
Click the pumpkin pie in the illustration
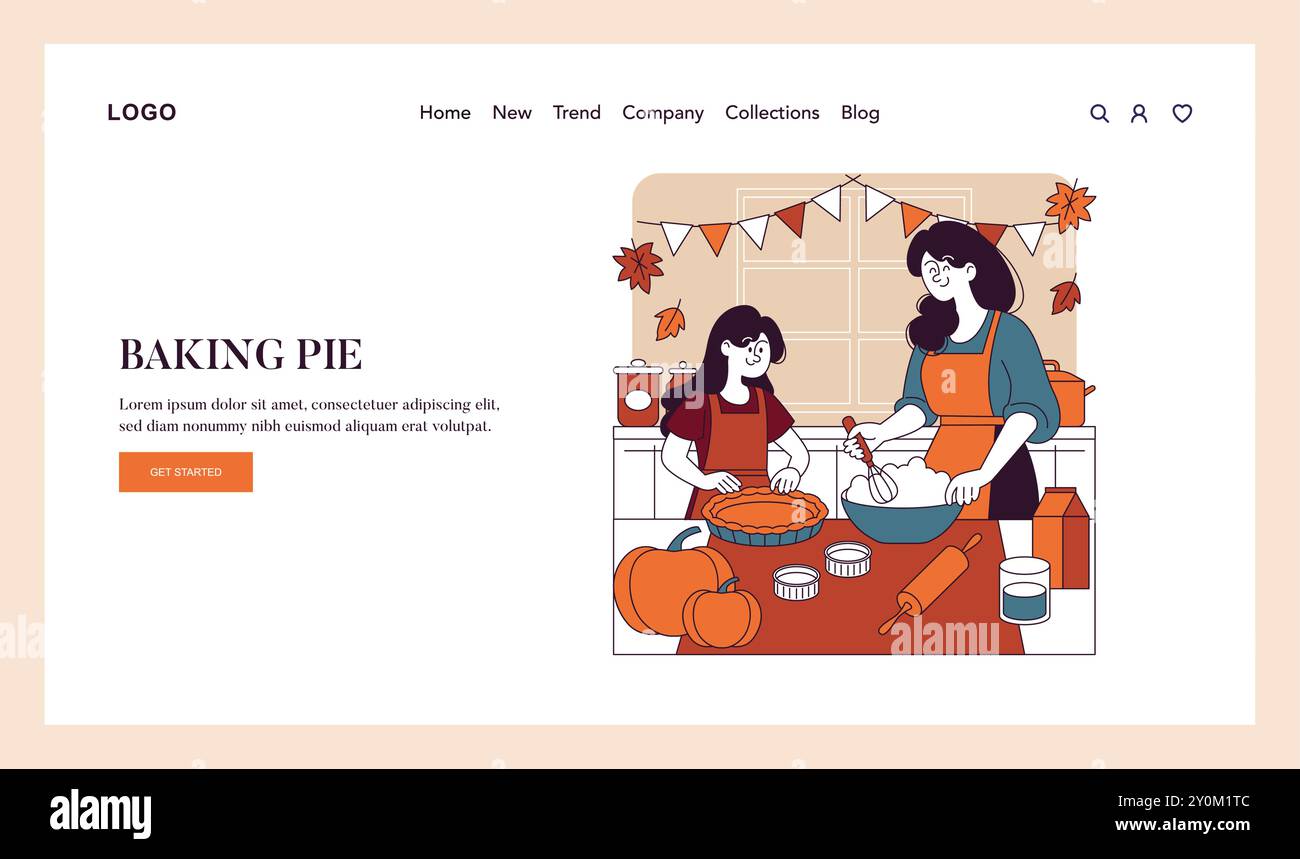coord(764,516)
